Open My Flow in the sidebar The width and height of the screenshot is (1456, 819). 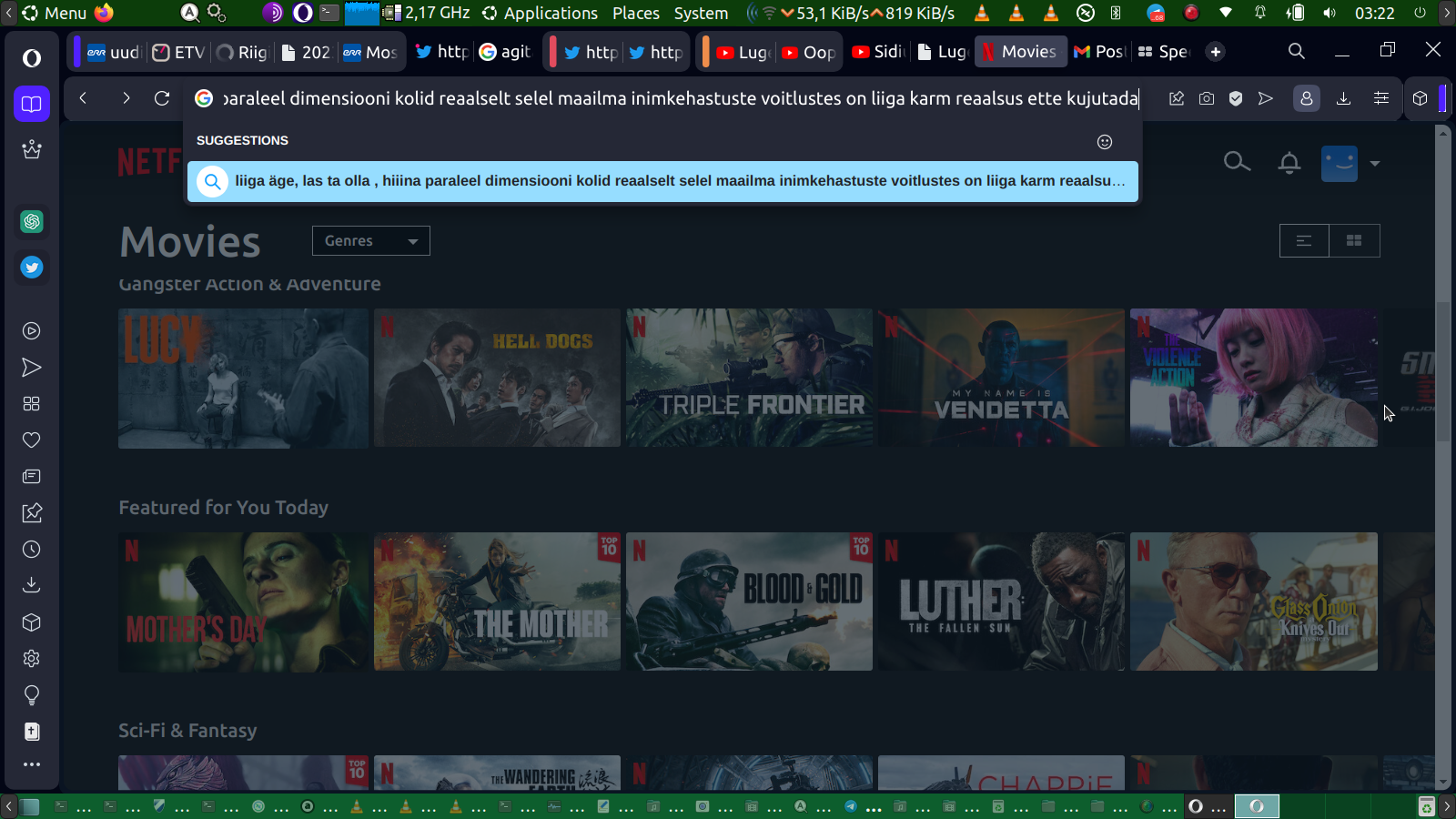pyautogui.click(x=32, y=368)
